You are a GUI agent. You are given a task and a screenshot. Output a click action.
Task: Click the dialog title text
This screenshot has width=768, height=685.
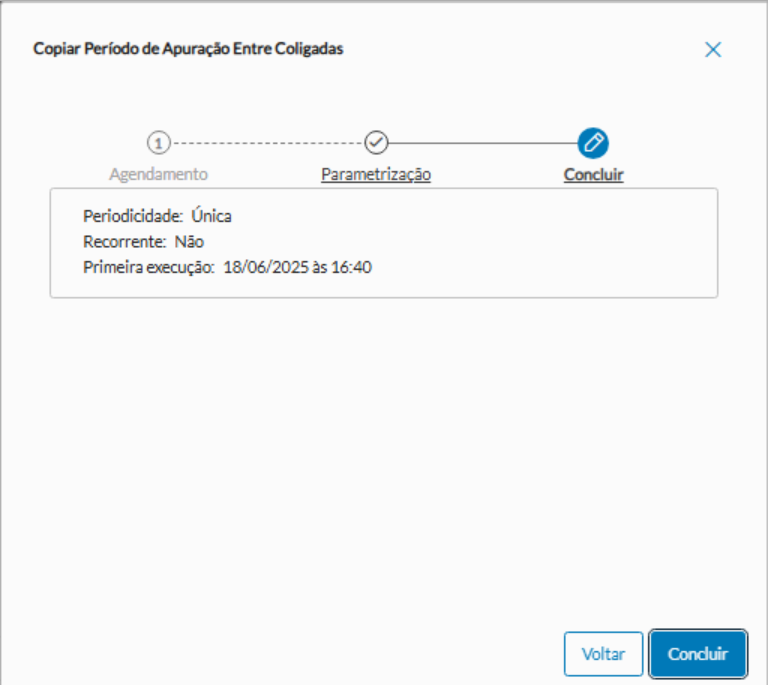pyautogui.click(x=188, y=48)
